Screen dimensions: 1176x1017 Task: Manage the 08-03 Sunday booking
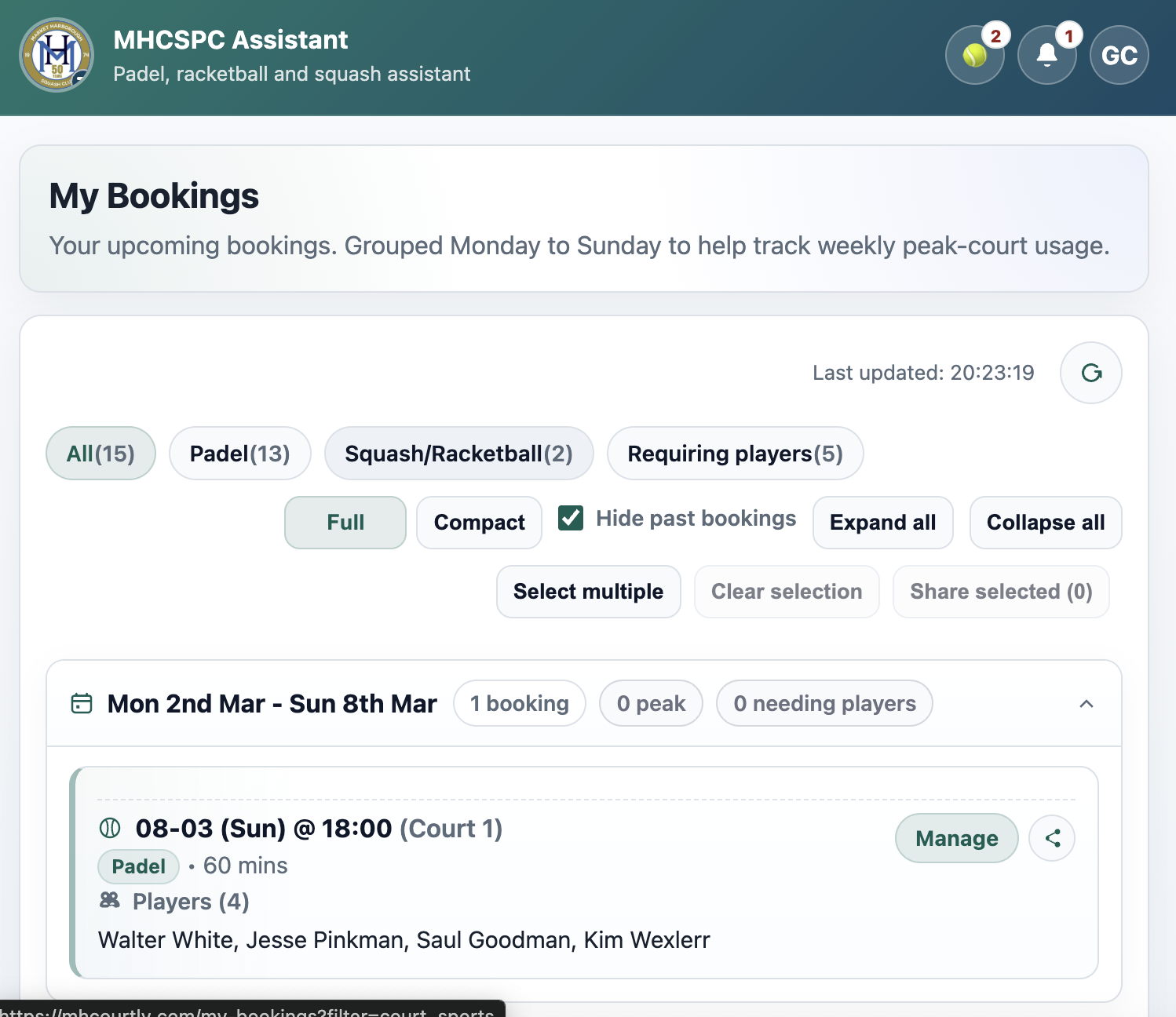point(956,838)
